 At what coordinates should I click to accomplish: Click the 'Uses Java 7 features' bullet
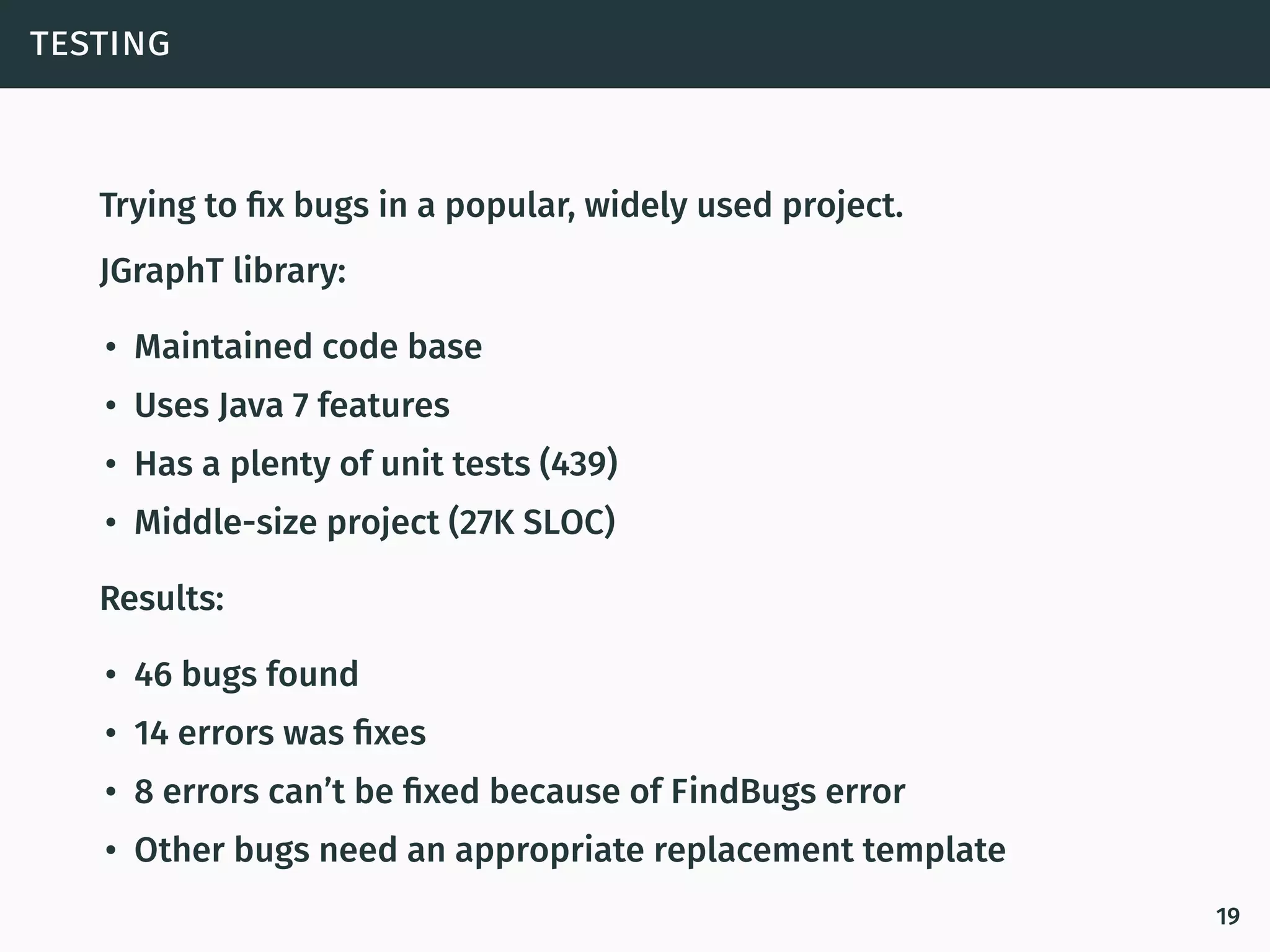click(291, 405)
